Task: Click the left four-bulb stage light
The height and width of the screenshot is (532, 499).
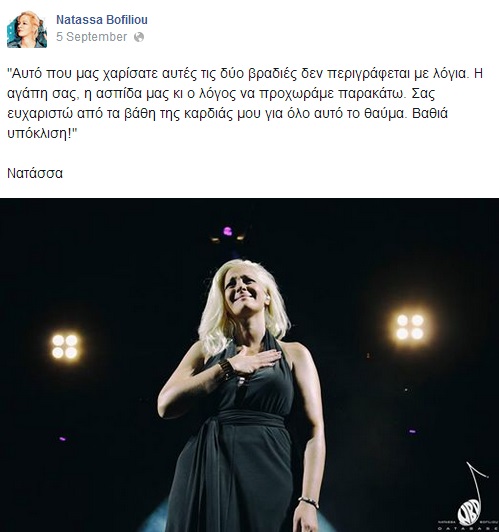Action: tap(64, 346)
